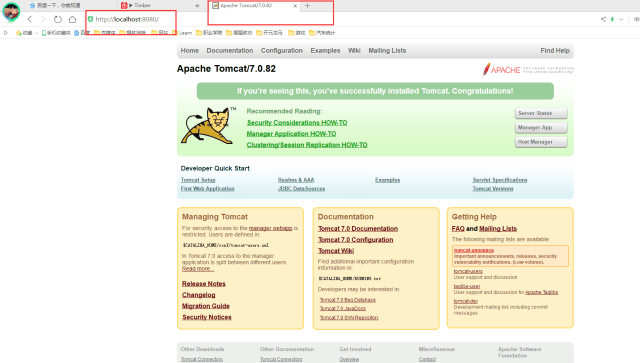Open Servlet Specifications link
Screen dimensions: 640x363
pos(500,180)
